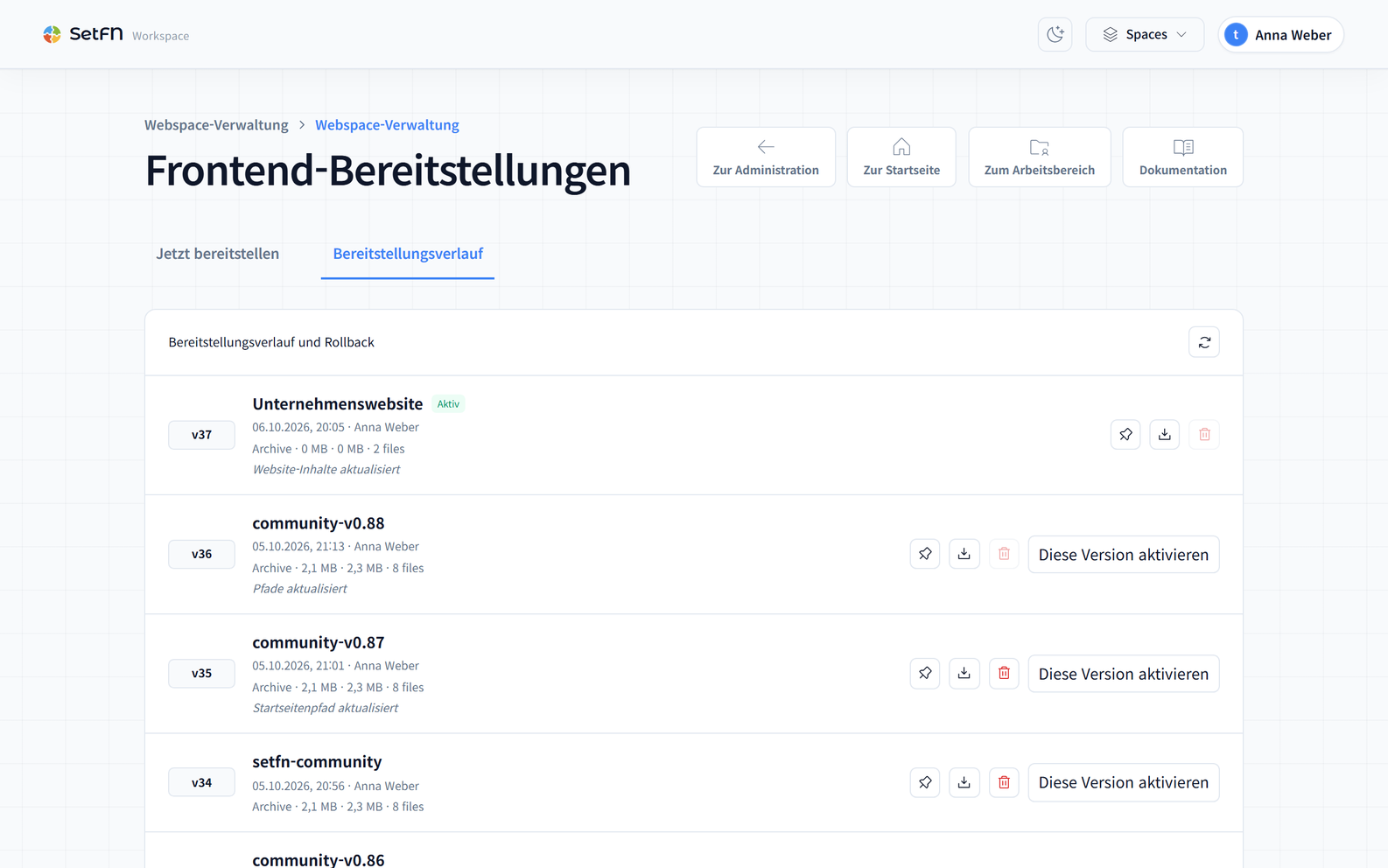Click the note 'Website-Inhalte aktualisiert'

pyautogui.click(x=326, y=470)
